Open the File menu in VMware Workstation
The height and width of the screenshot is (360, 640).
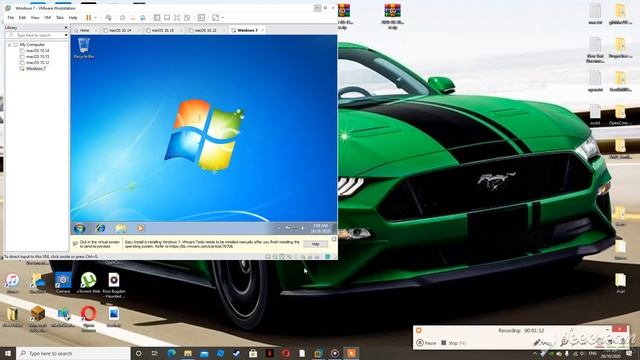click(11, 18)
